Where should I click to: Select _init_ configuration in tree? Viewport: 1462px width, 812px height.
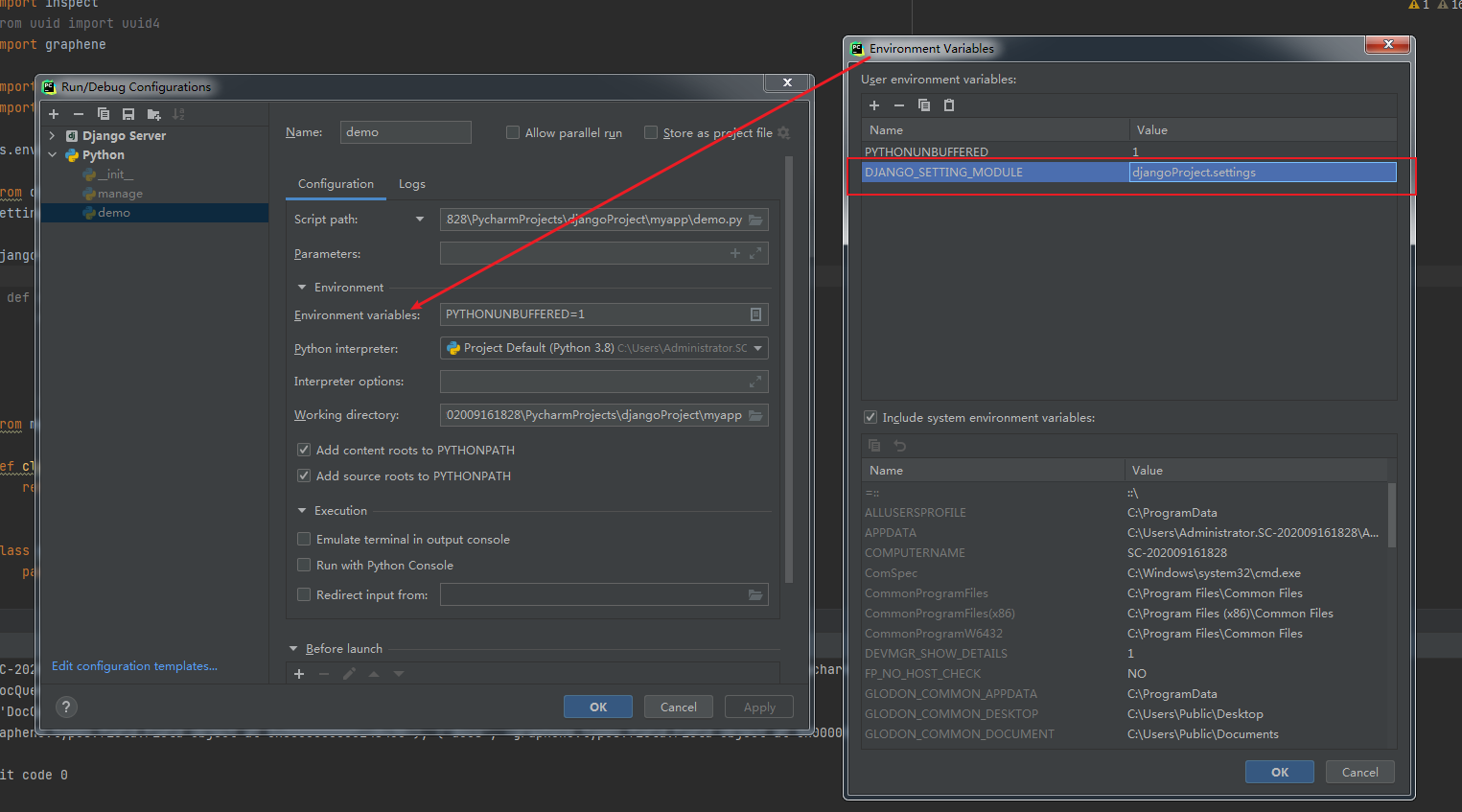[115, 174]
